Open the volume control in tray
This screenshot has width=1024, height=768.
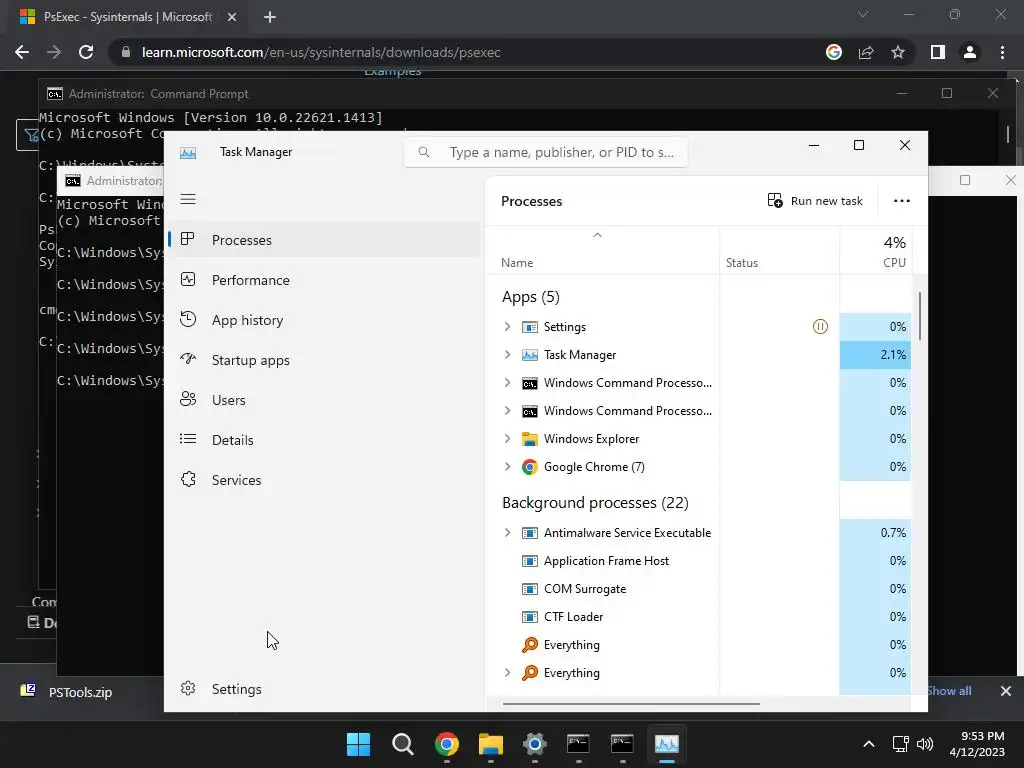pos(925,744)
